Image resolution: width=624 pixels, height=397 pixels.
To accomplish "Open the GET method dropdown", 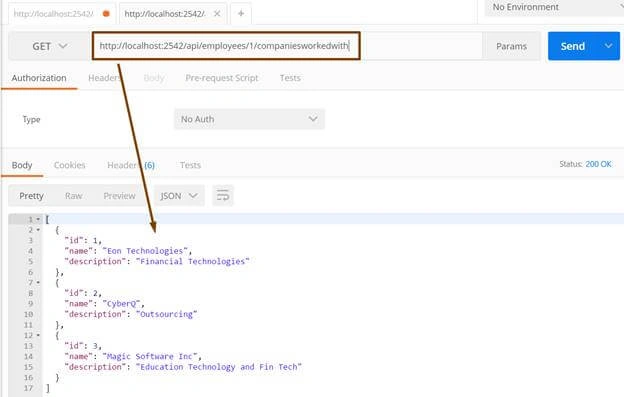I will (x=50, y=46).
